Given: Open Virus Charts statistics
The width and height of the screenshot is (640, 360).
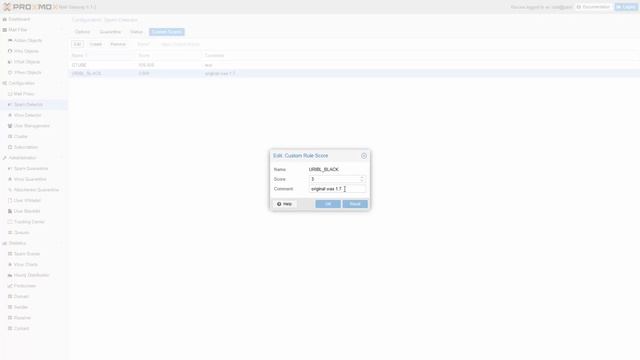Looking at the screenshot, I should (25, 264).
